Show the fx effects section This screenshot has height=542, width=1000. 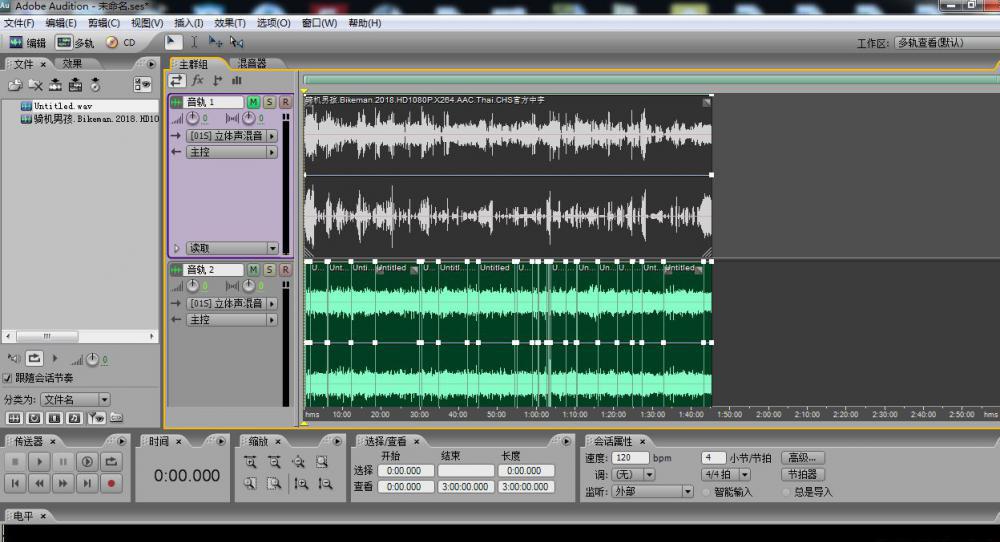coord(198,80)
